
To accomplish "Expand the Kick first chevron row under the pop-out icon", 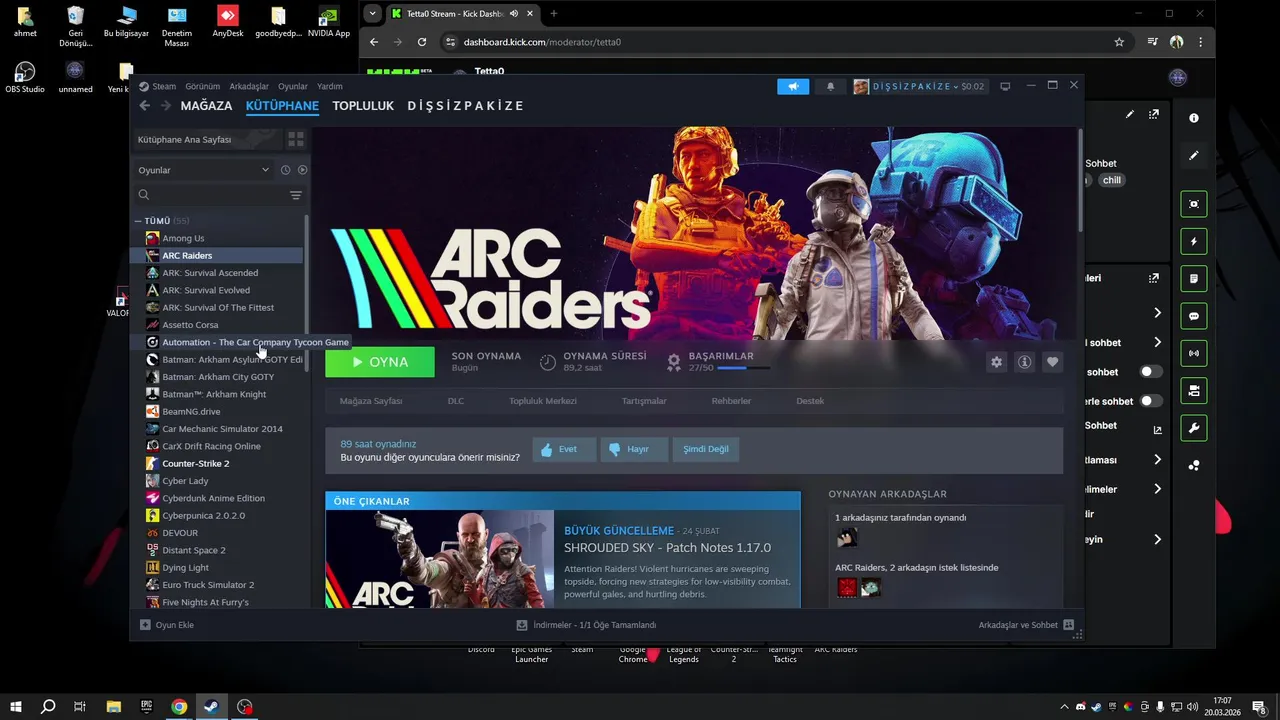I will (x=1157, y=313).
